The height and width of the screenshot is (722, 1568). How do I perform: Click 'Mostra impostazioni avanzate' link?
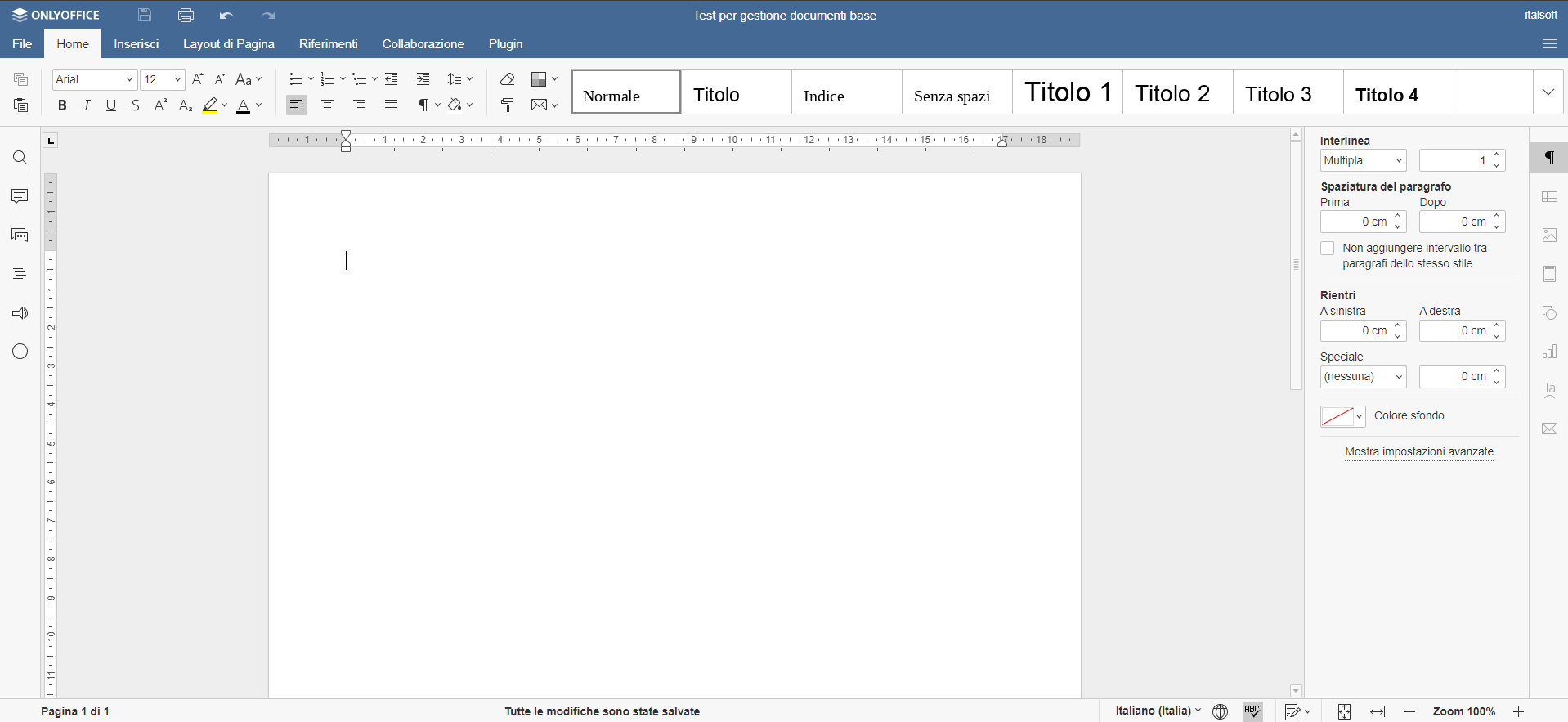(x=1418, y=452)
